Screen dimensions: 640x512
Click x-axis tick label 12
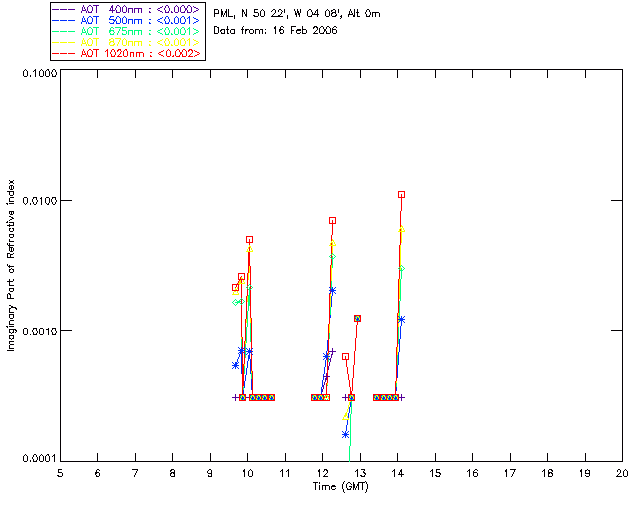tap(322, 473)
